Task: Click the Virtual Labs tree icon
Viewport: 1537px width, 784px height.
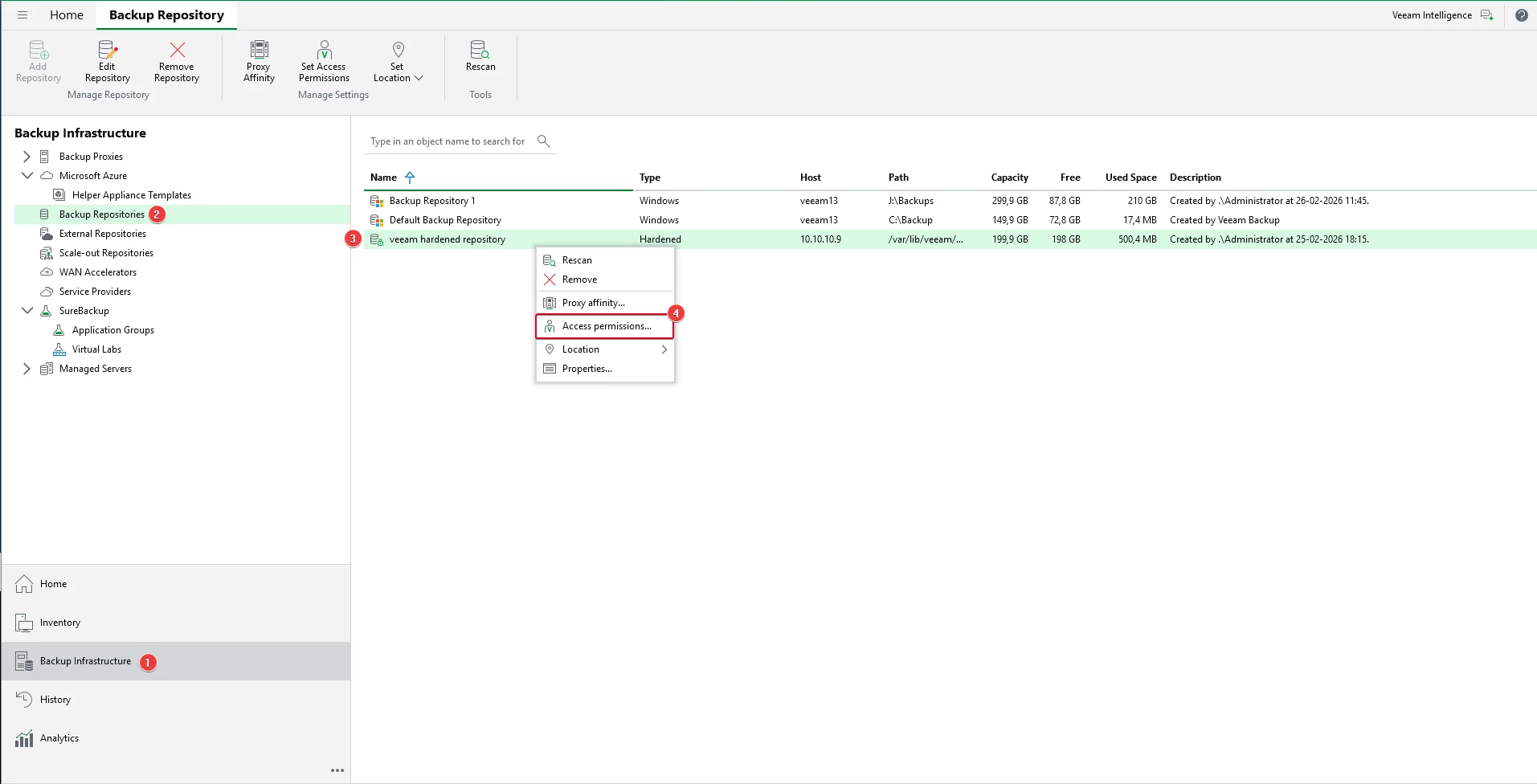Action: (x=59, y=349)
